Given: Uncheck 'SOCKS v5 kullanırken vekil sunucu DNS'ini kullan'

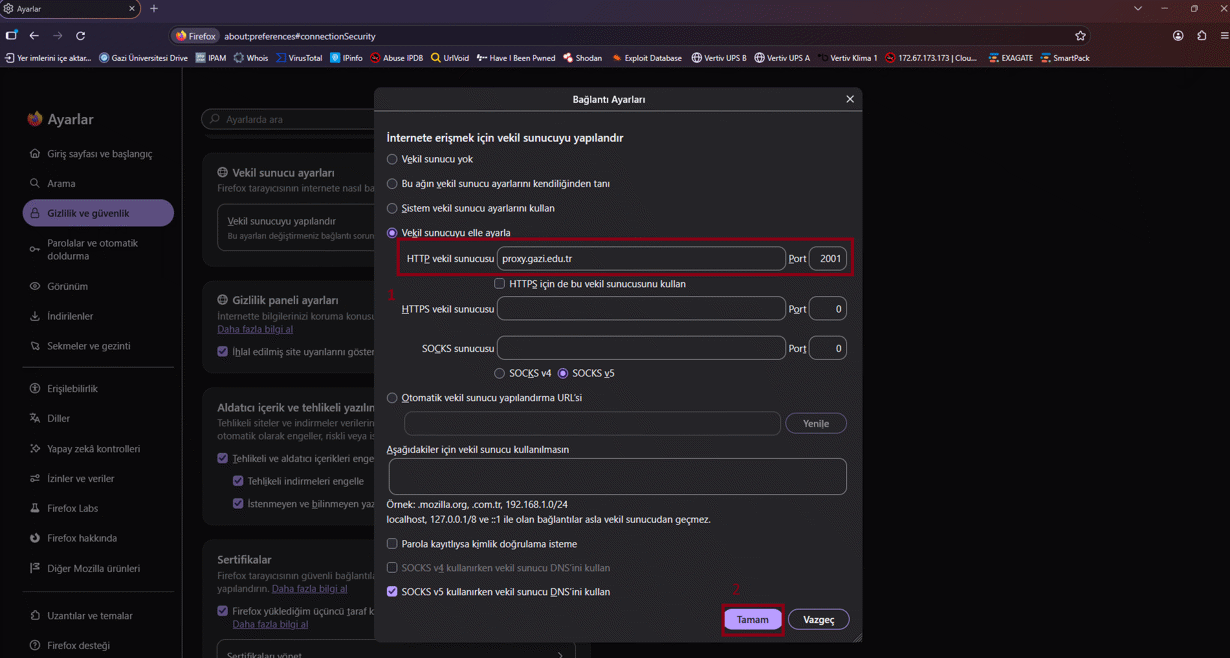Looking at the screenshot, I should tap(392, 592).
